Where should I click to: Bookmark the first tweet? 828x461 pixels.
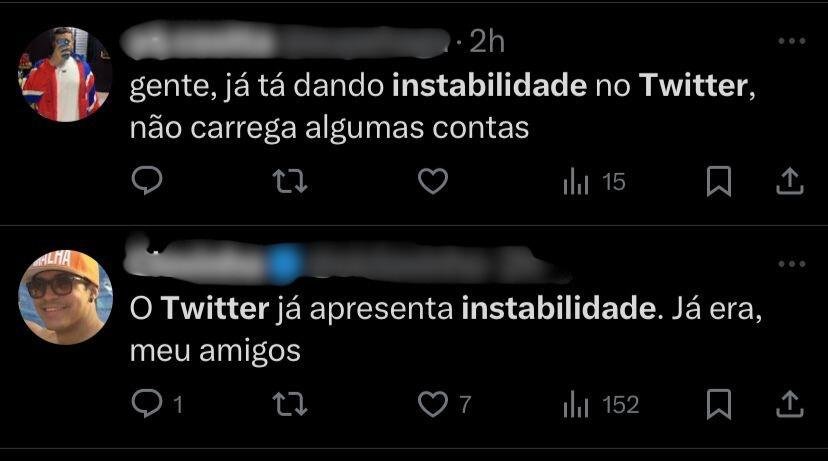pyautogui.click(x=719, y=181)
